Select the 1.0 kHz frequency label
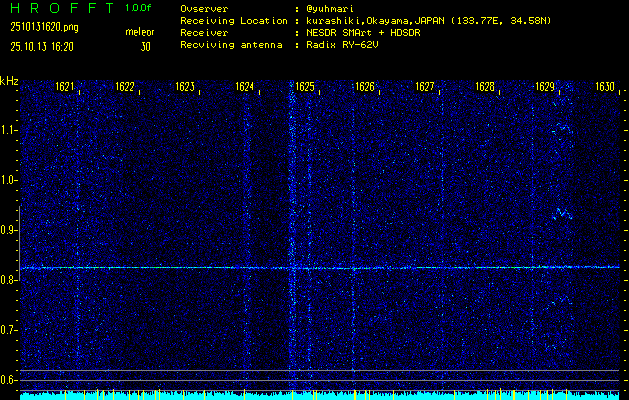The image size is (629, 400). 8,181
